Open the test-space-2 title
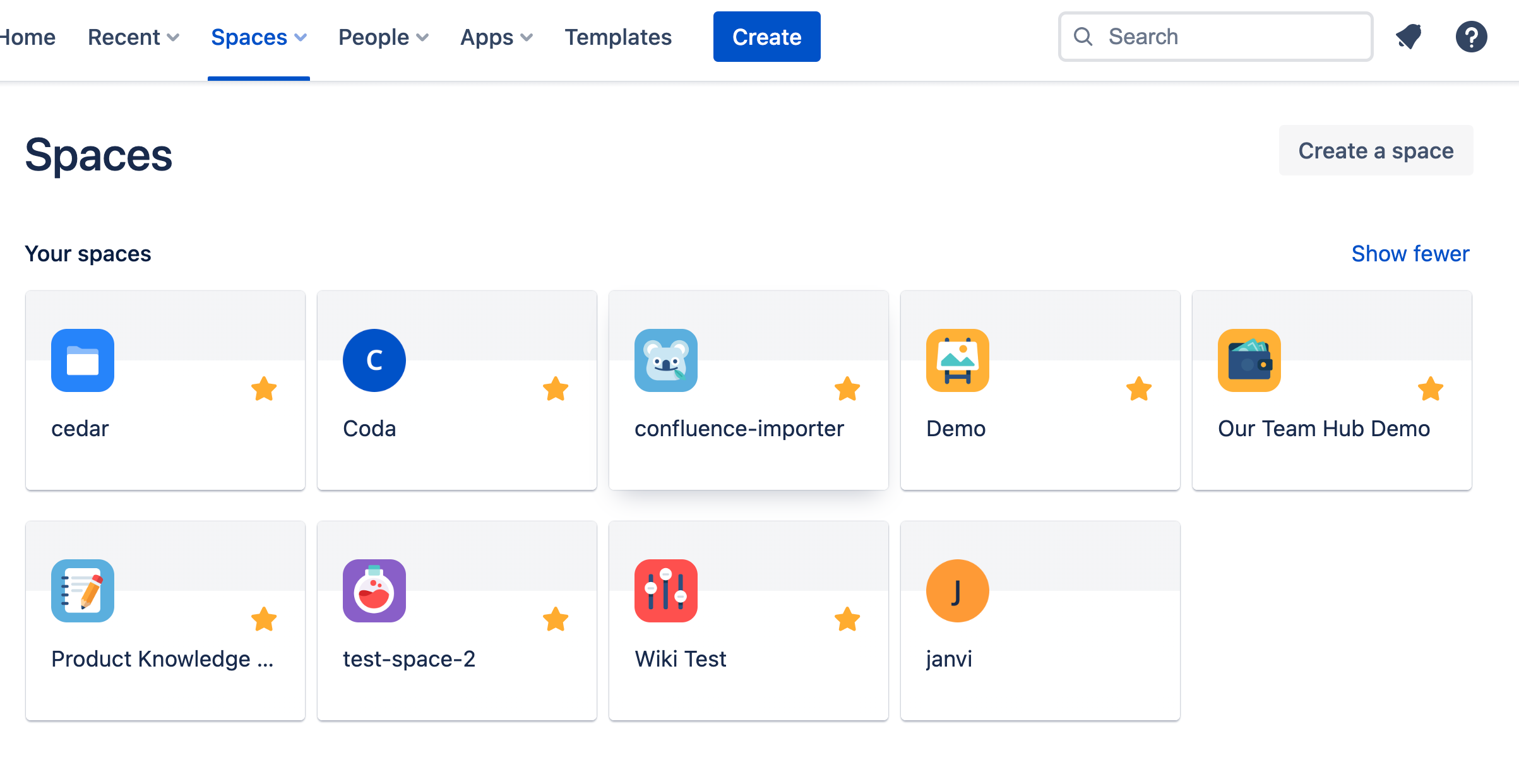The width and height of the screenshot is (1519, 784). point(409,659)
